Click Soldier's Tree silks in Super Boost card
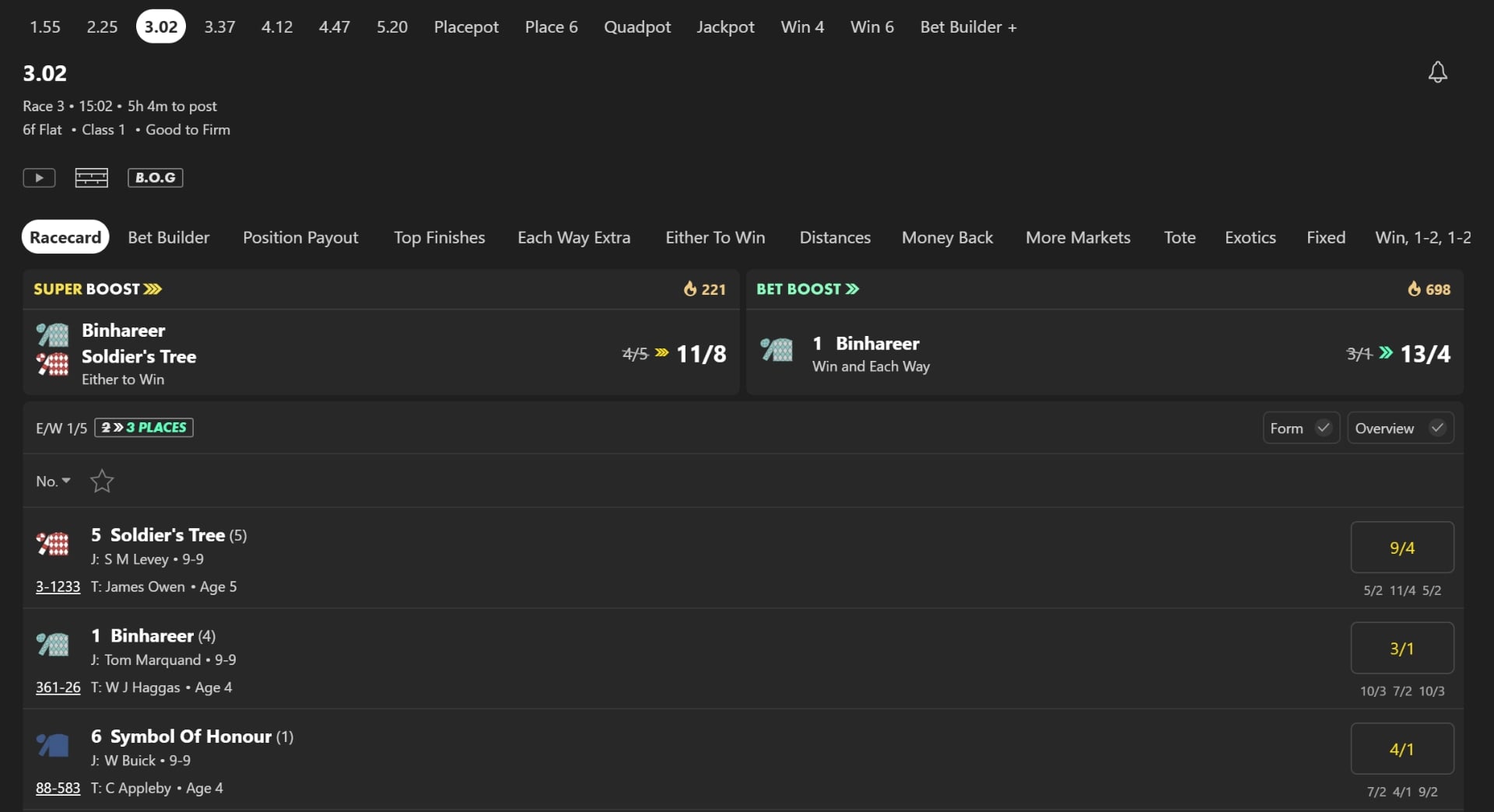1494x812 pixels. click(52, 363)
